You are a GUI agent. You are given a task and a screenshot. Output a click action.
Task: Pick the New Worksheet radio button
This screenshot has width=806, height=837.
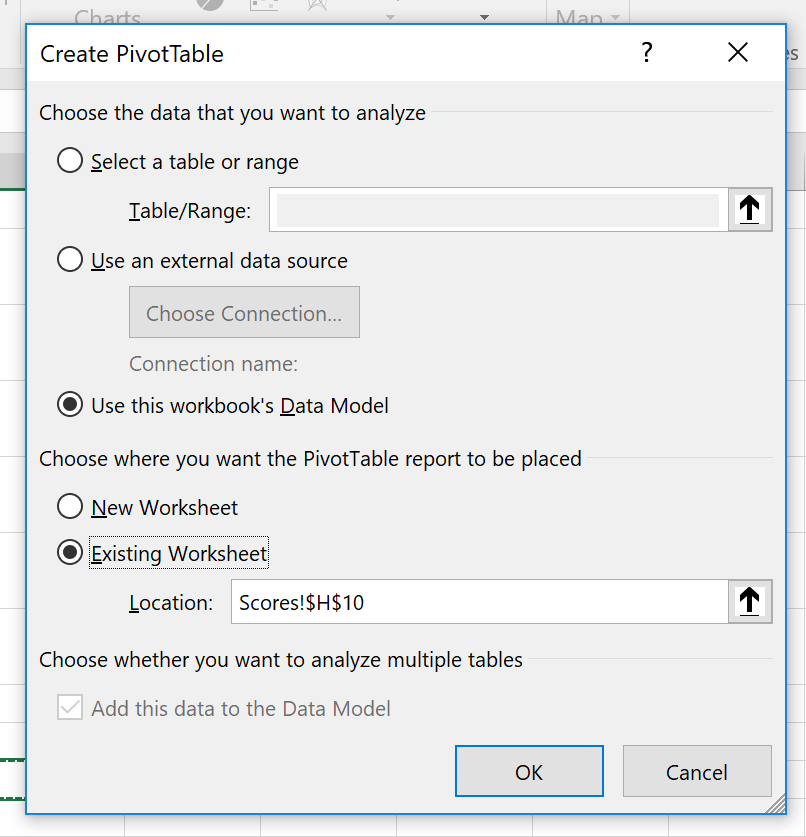point(70,506)
